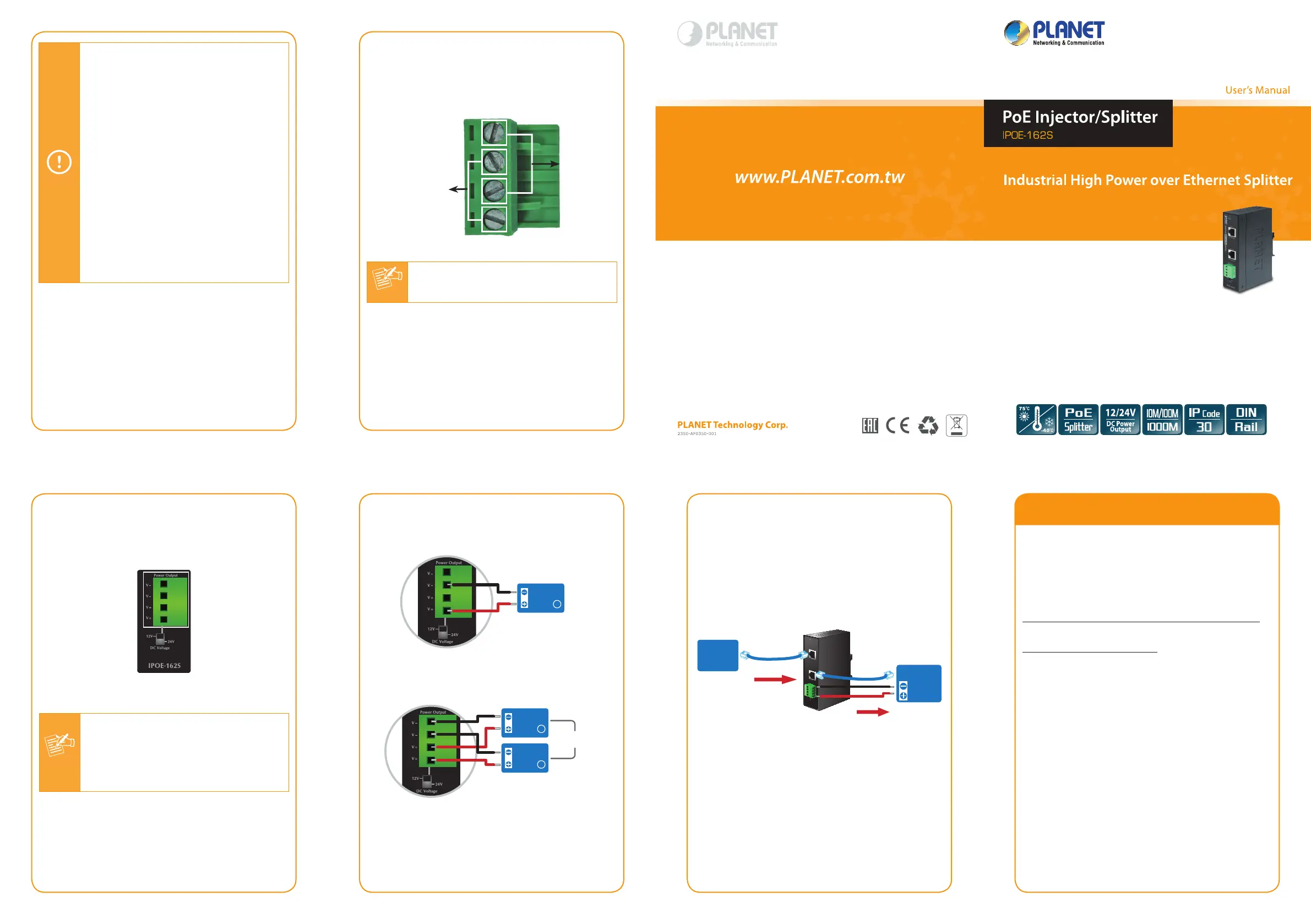
Task: Click the EAC certification mark
Action: [869, 426]
